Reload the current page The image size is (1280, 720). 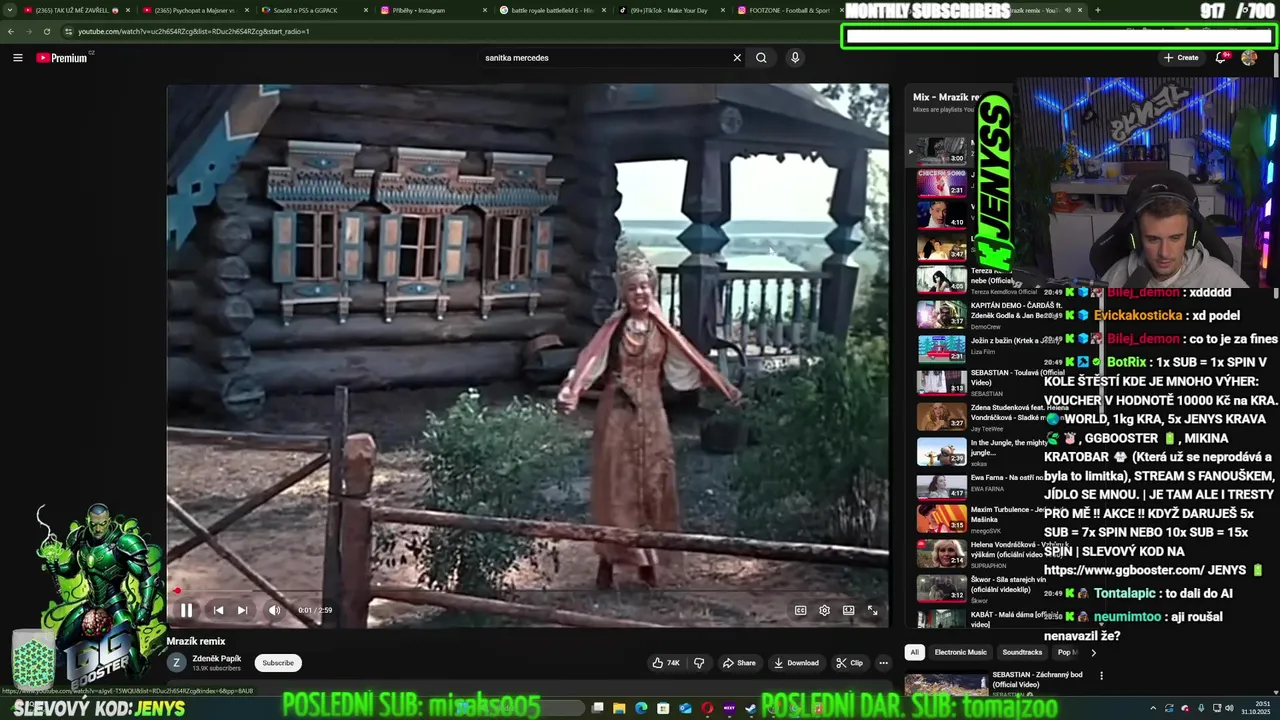point(46,31)
